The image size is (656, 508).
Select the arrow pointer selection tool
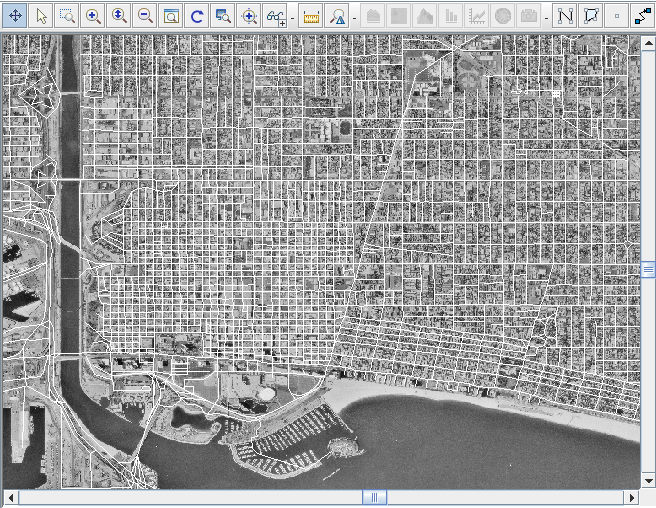[41, 16]
